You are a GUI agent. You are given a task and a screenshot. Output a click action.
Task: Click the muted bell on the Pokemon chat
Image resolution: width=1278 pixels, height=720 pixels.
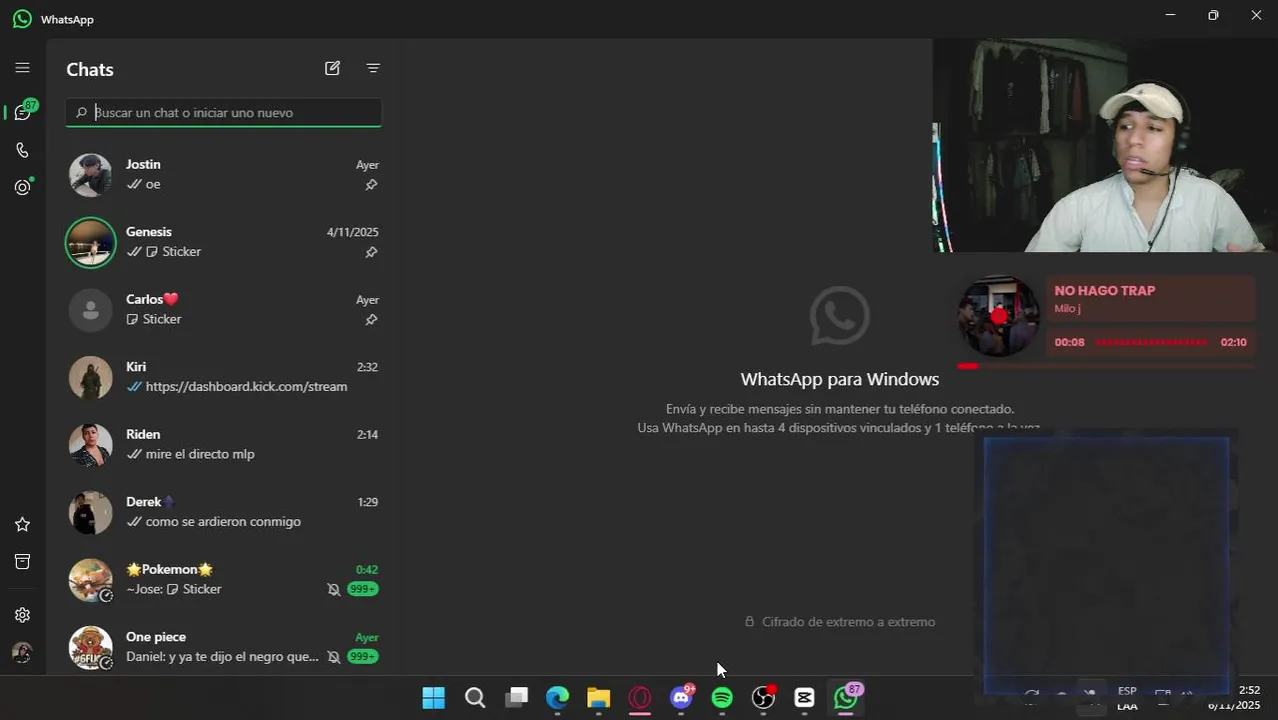pyautogui.click(x=334, y=589)
